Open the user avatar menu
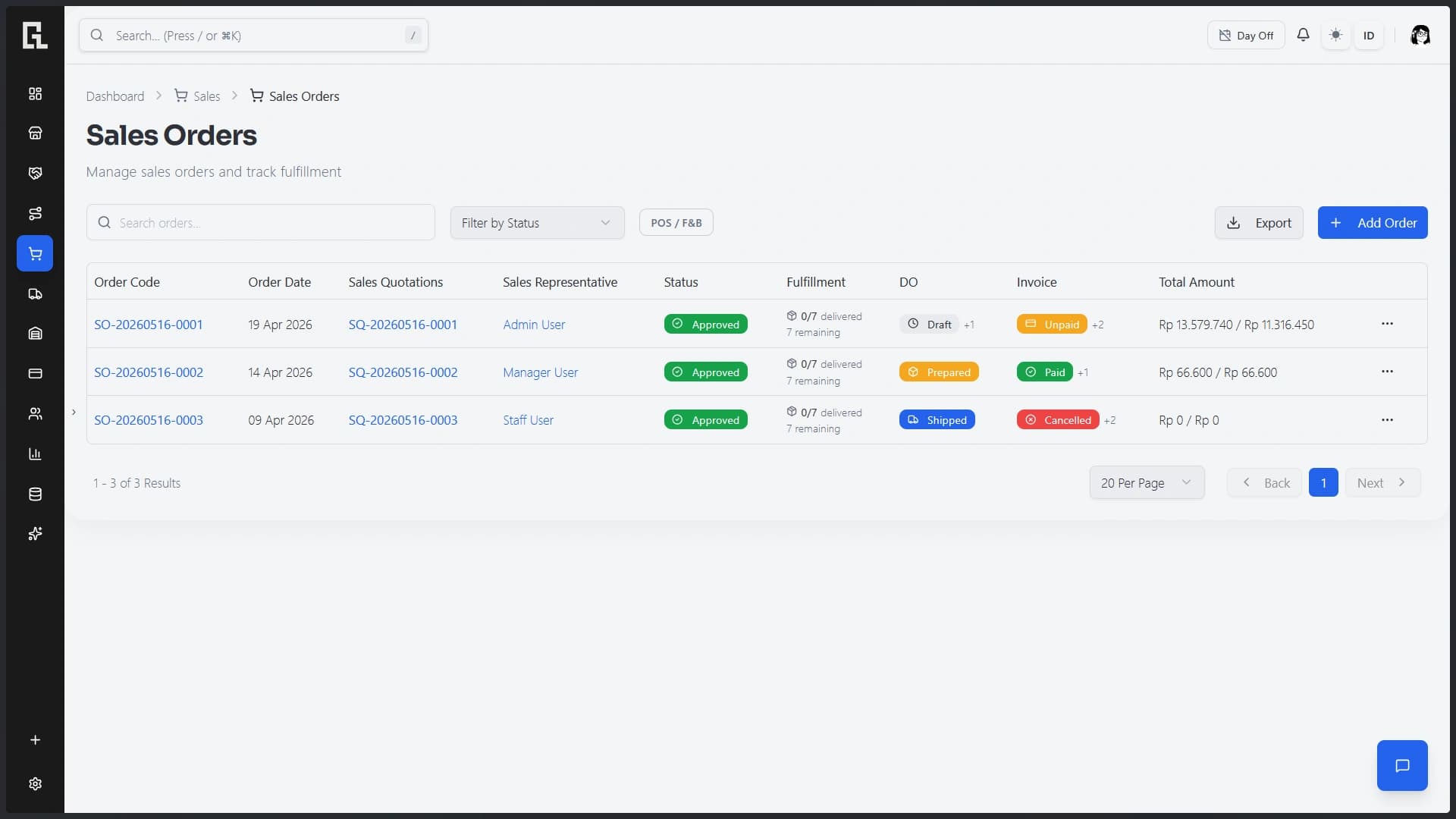Screen dimensions: 1456x819 [1420, 35]
